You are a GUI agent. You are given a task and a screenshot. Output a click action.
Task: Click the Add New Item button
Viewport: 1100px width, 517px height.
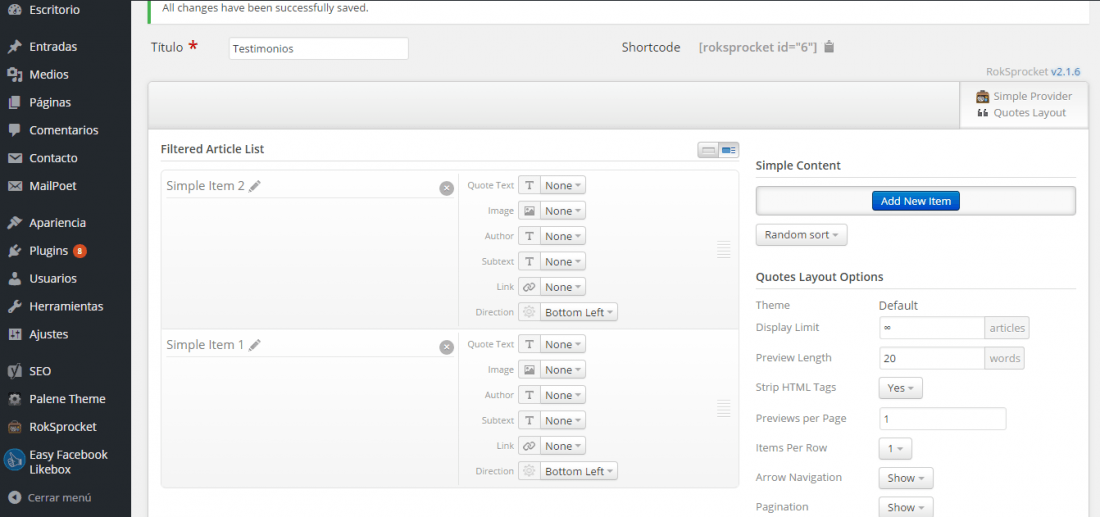pyautogui.click(x=915, y=201)
